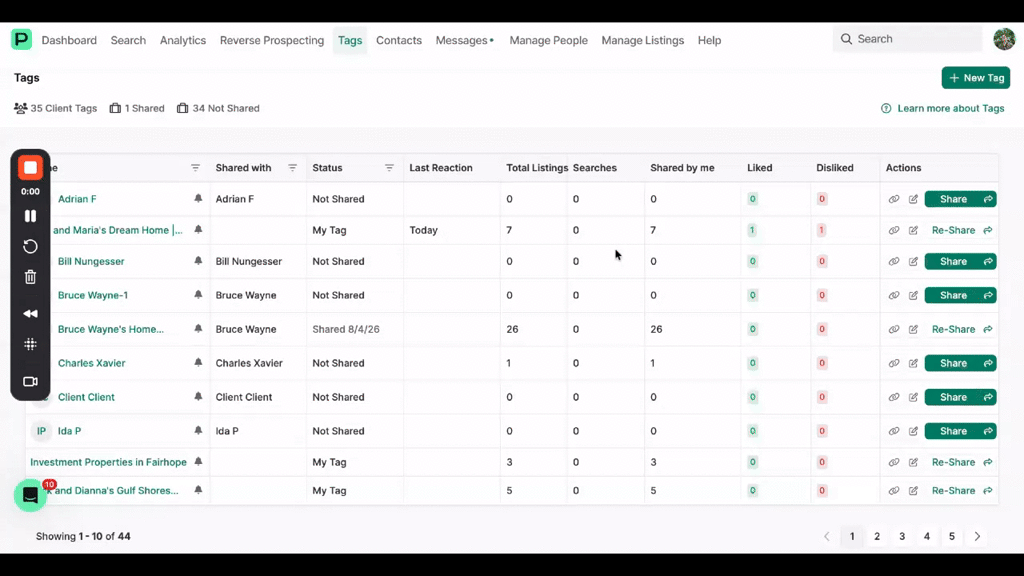Stop the recording with the red stop button
This screenshot has height=576, width=1024.
click(x=30, y=168)
